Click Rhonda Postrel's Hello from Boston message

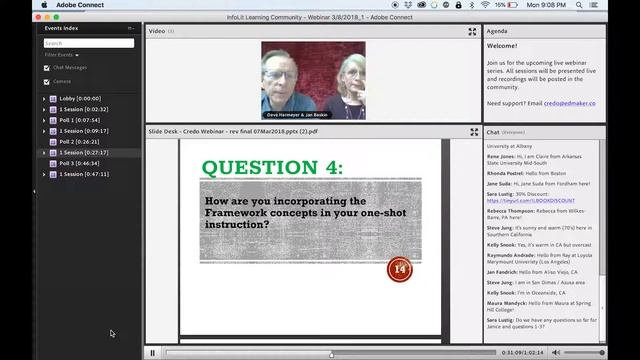coord(526,173)
